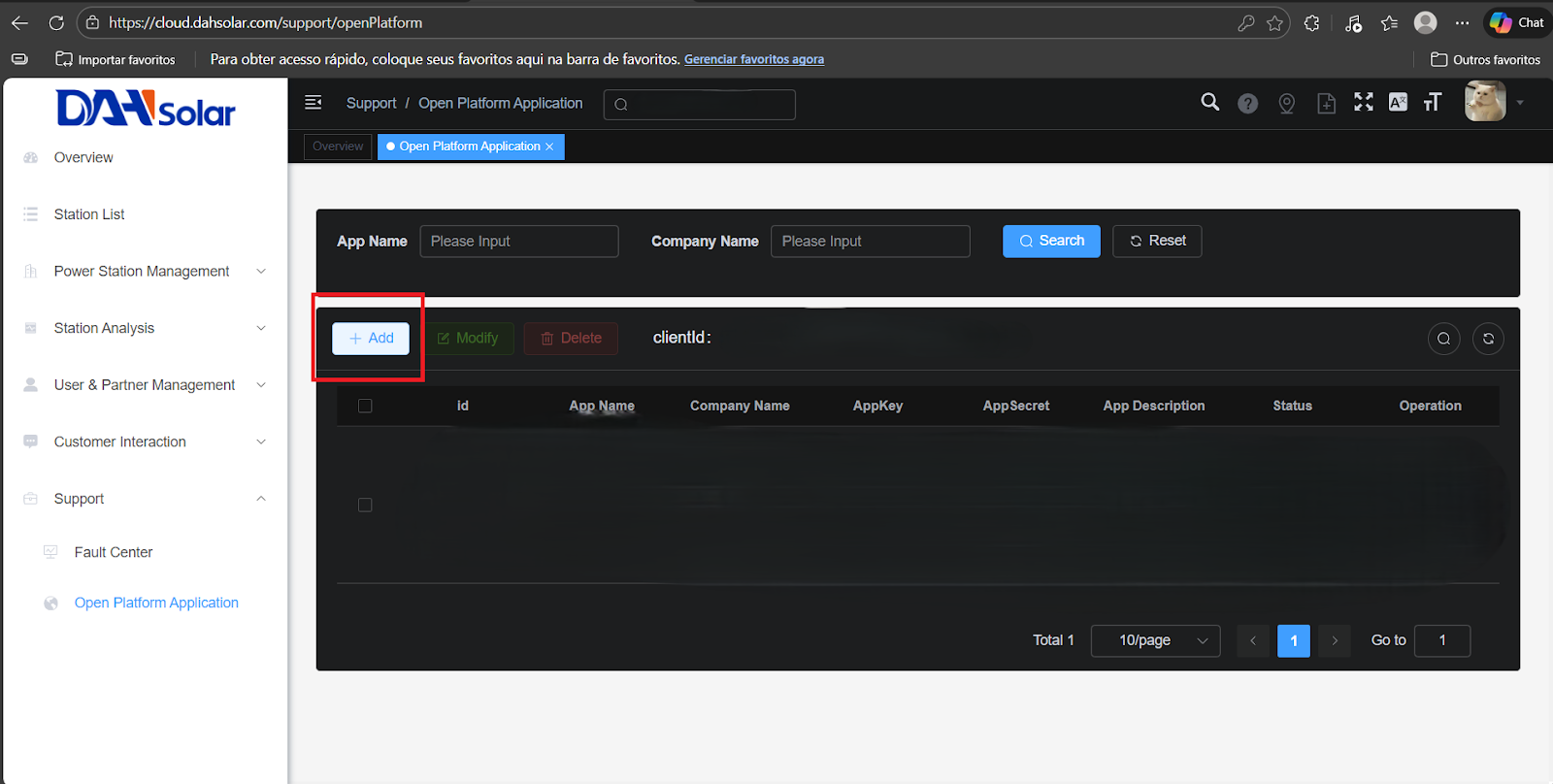Expand the Power Station Management menu
The width and height of the screenshot is (1553, 784).
pyautogui.click(x=146, y=272)
